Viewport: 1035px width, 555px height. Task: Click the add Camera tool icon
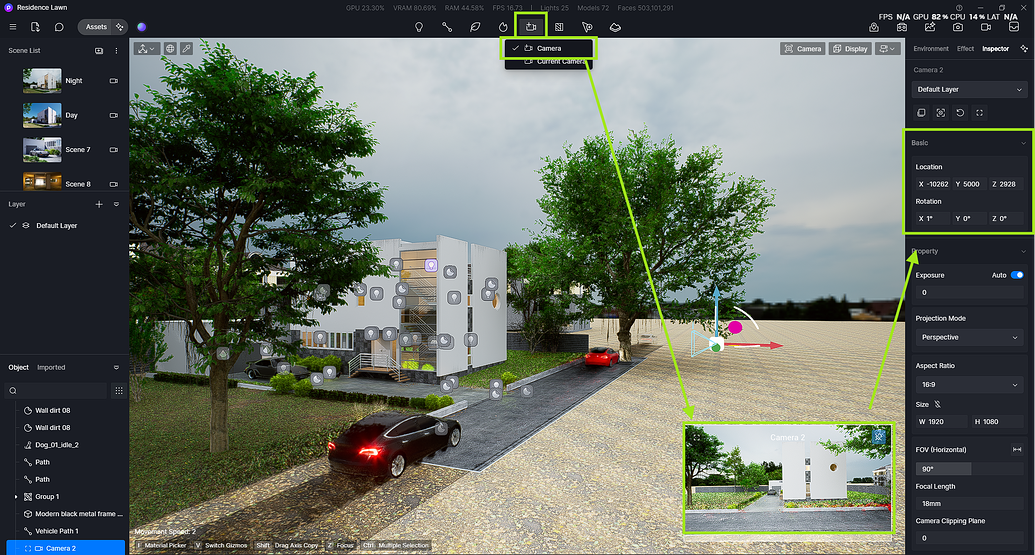point(531,27)
